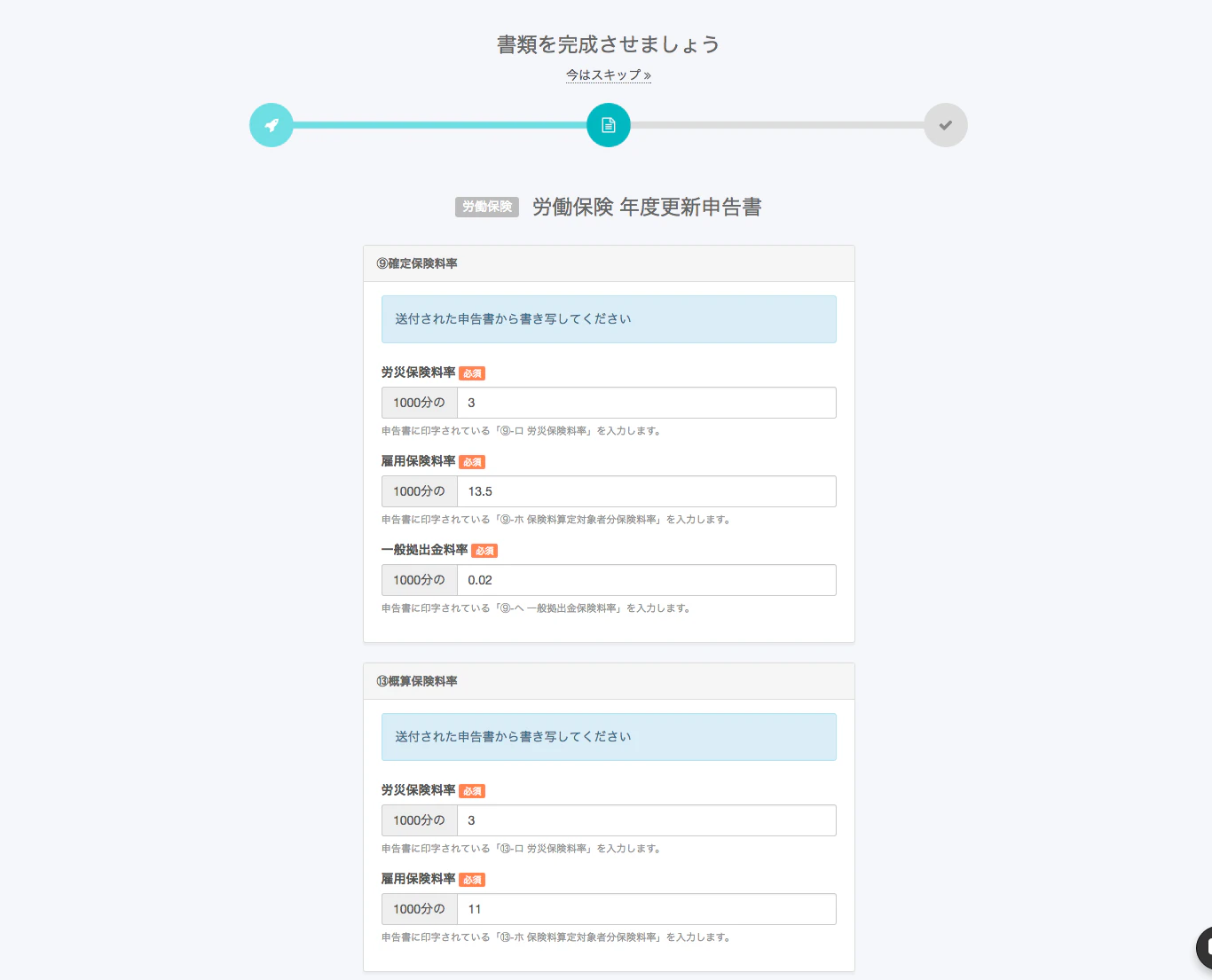
Task: Edit 労災保険料率 field under ⑬概算保険料率
Action: click(647, 820)
